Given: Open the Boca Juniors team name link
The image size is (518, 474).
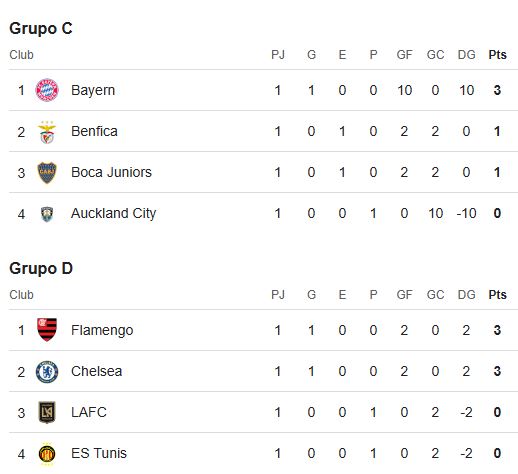Looking at the screenshot, I should [x=111, y=172].
